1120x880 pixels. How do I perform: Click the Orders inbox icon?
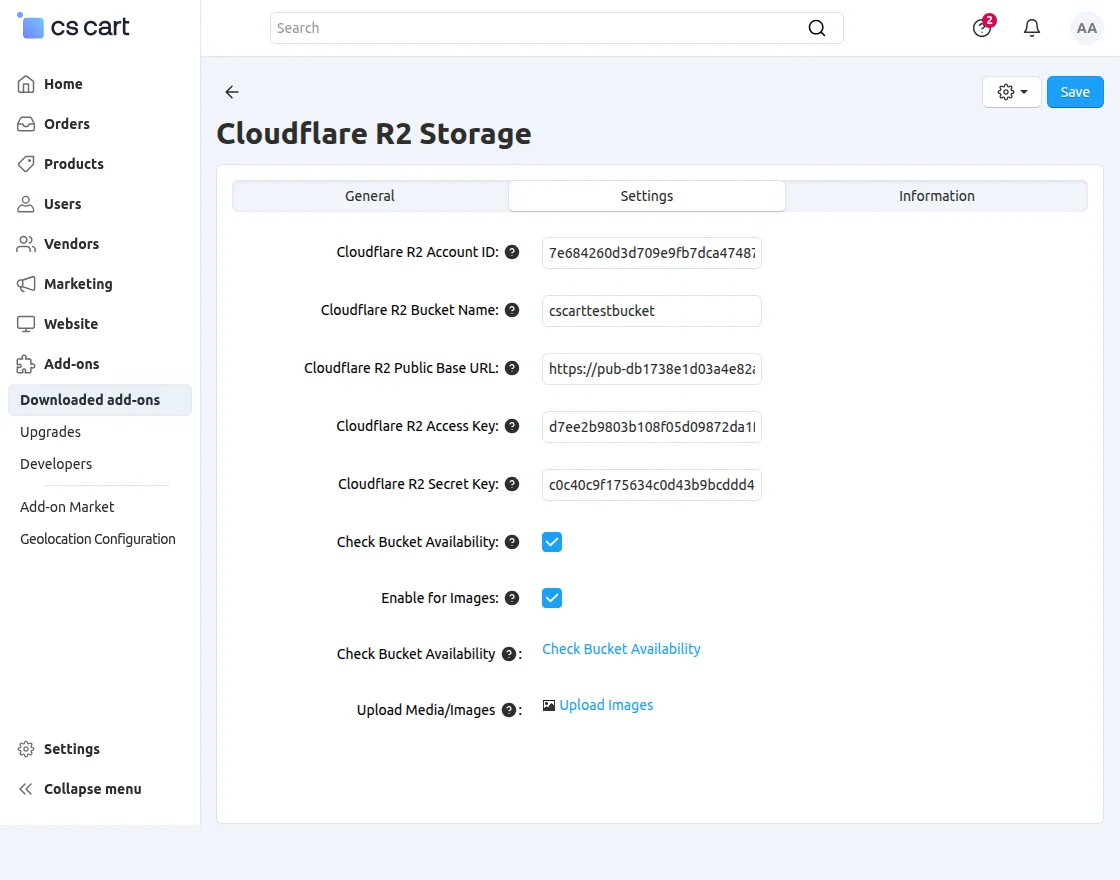tap(26, 124)
